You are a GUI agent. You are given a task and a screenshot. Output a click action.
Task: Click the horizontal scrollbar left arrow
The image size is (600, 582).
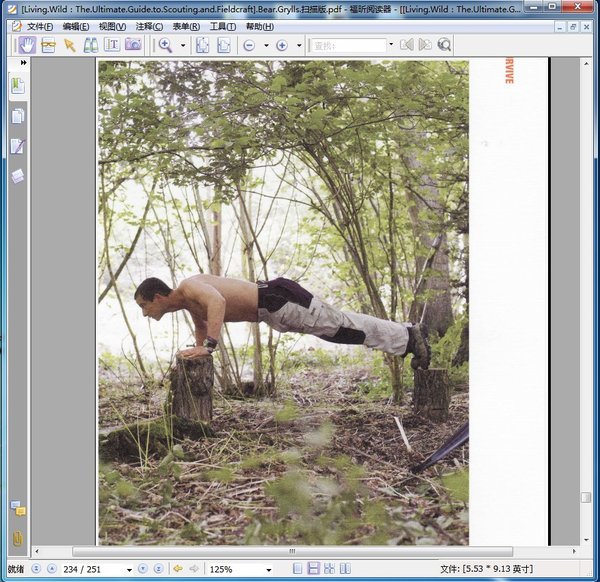(x=37, y=551)
